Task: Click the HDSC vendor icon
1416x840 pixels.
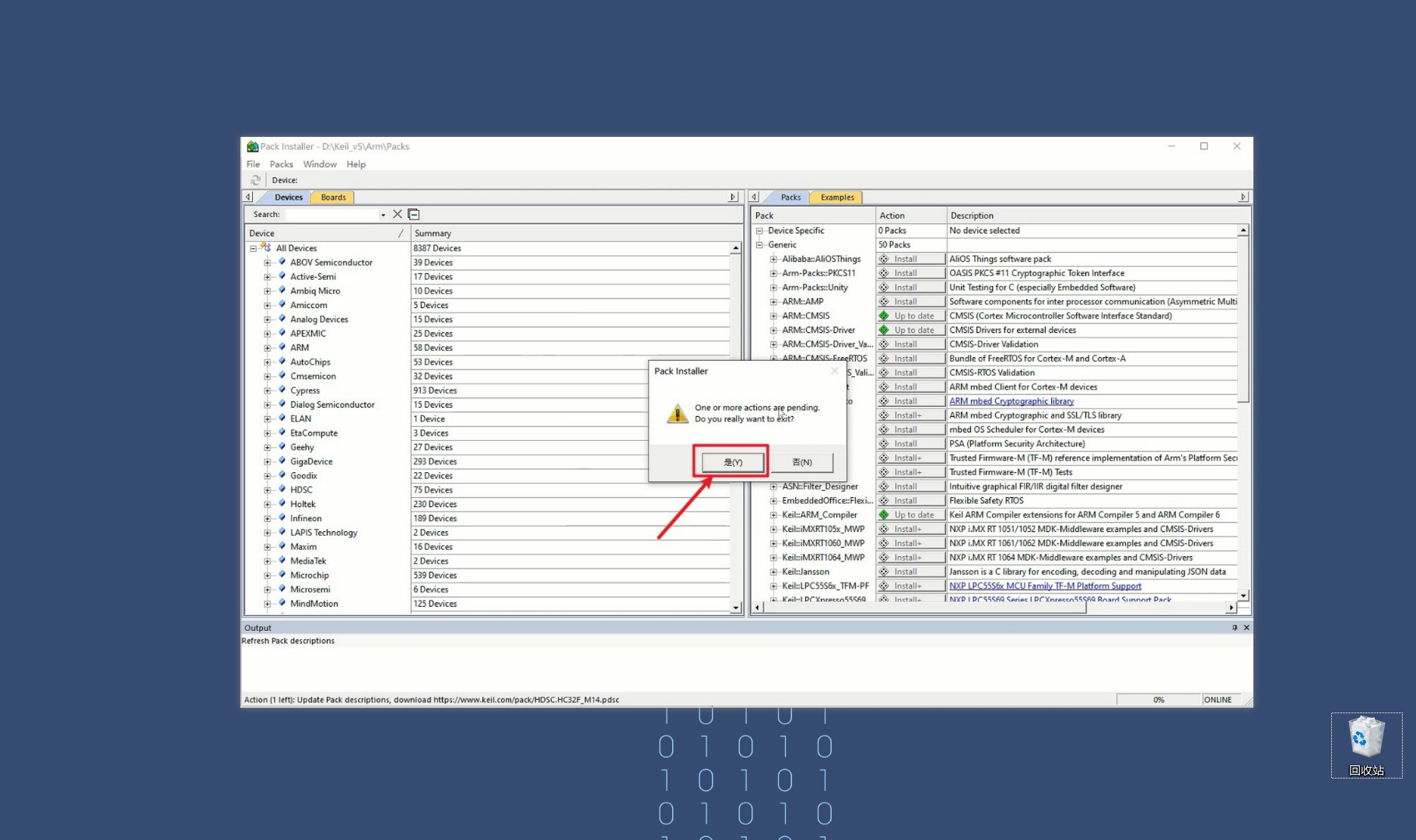Action: pyautogui.click(x=282, y=489)
